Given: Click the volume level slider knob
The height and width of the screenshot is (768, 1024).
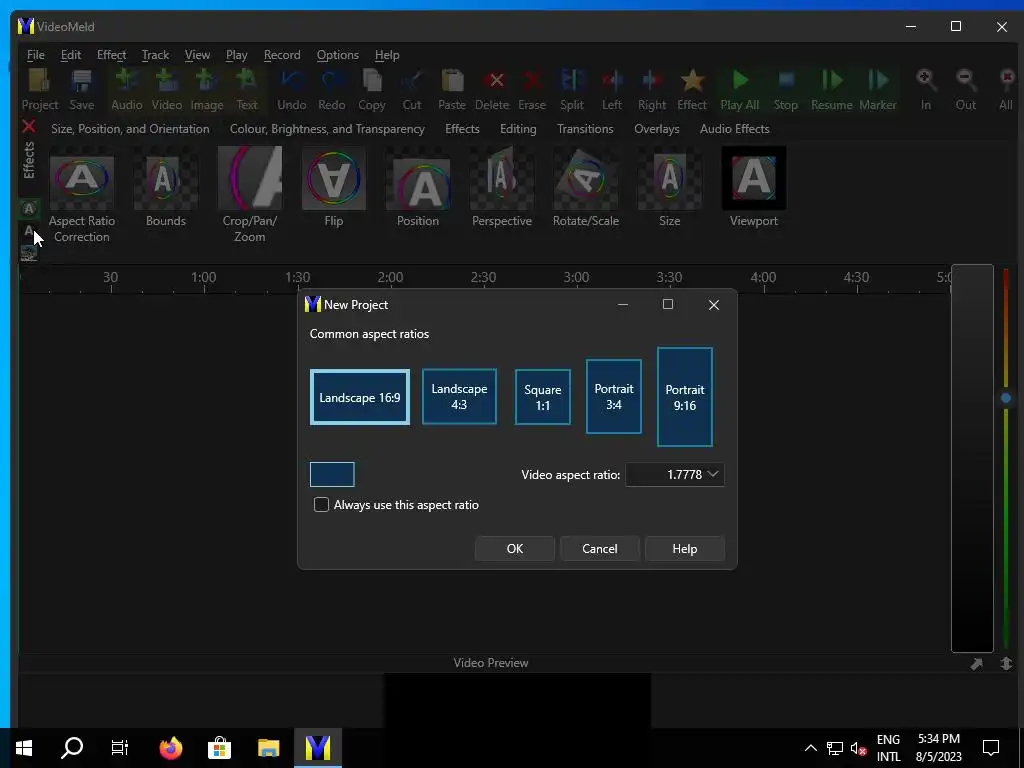Looking at the screenshot, I should [1006, 398].
